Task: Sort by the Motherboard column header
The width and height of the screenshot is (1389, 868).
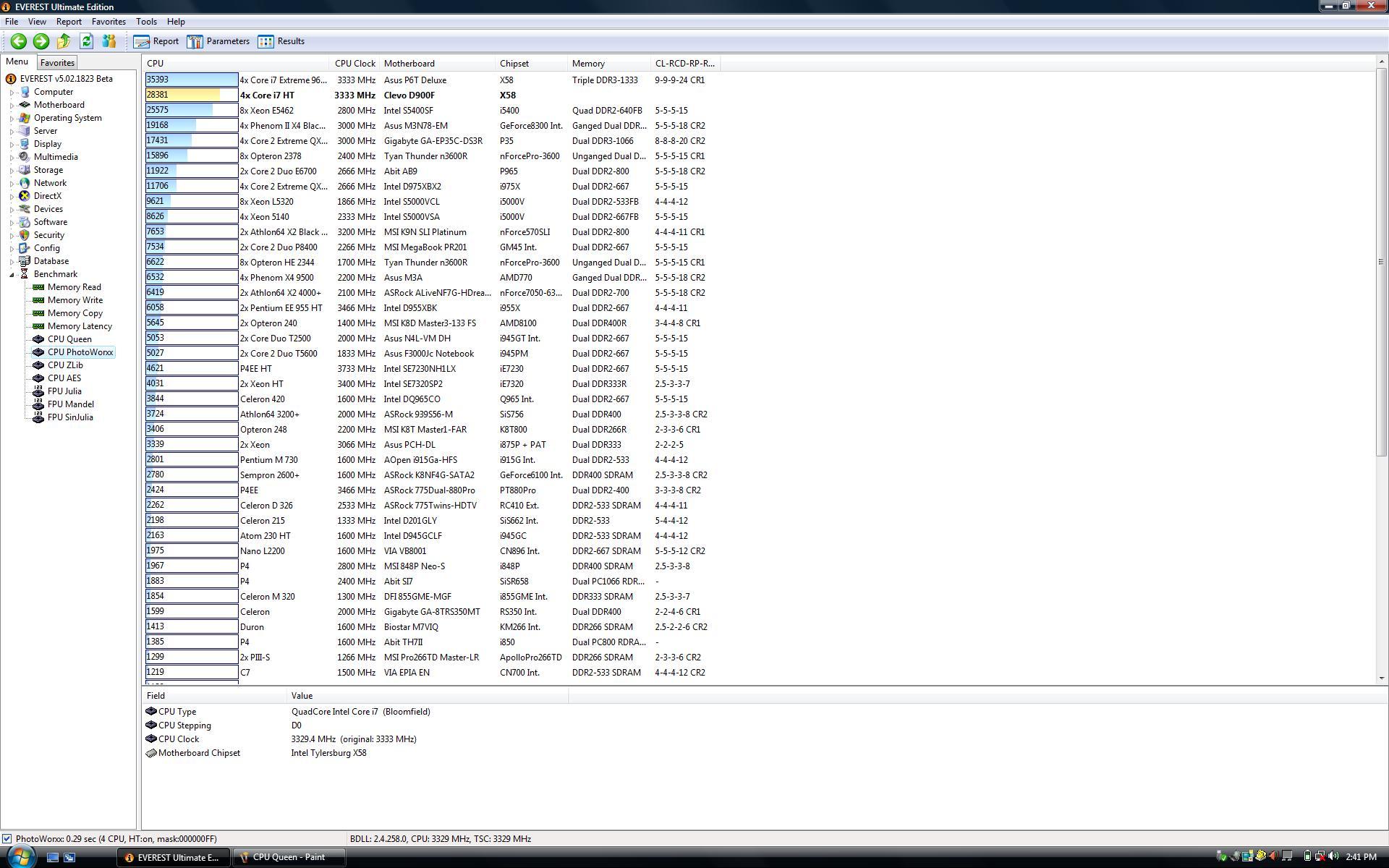Action: coord(437,64)
